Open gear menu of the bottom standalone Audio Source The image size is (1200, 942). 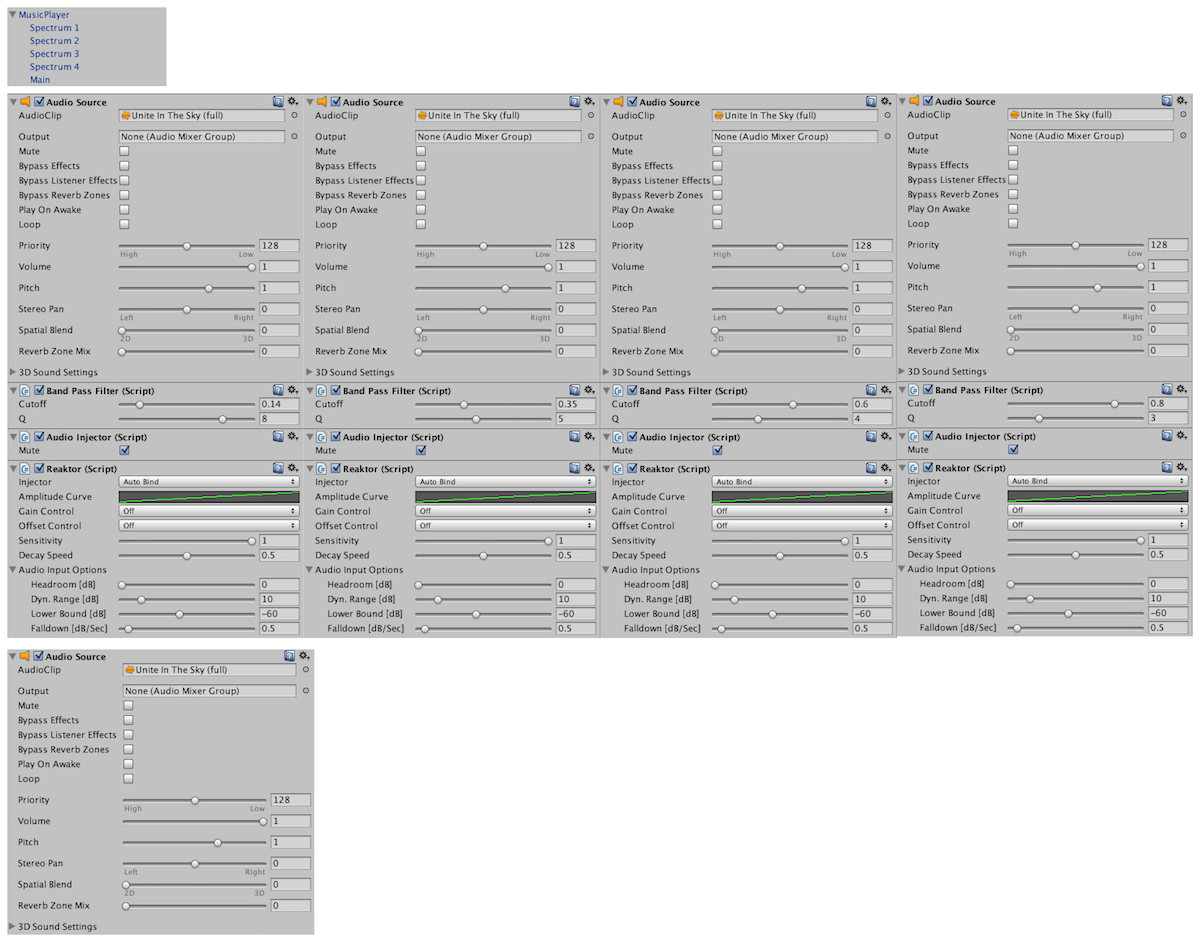tap(303, 657)
